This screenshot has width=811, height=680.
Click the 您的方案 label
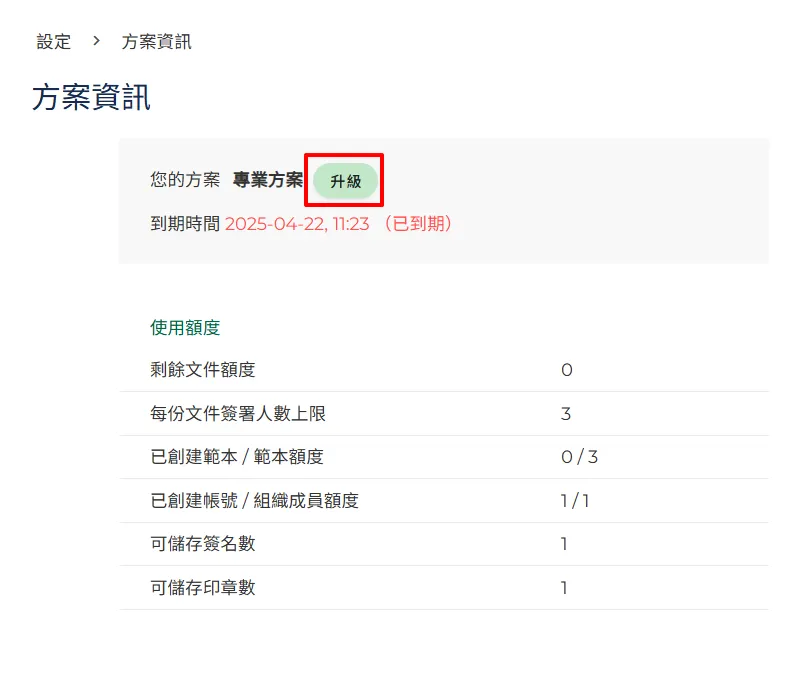coord(185,181)
